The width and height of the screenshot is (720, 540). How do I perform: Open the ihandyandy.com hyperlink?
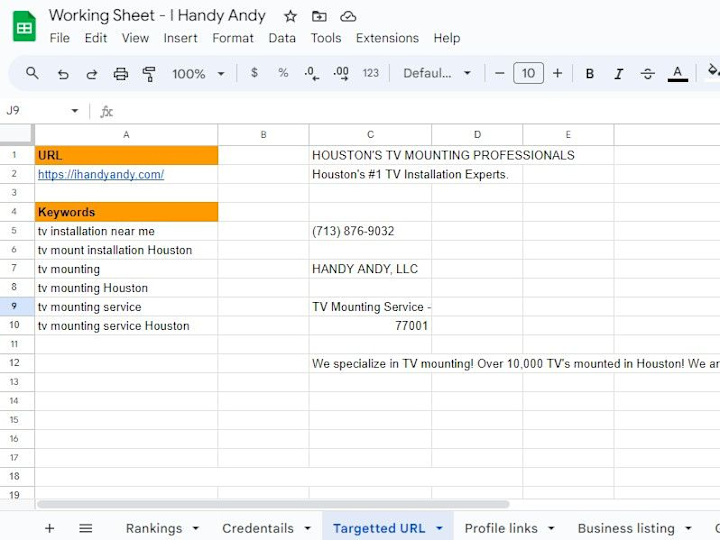tap(101, 174)
